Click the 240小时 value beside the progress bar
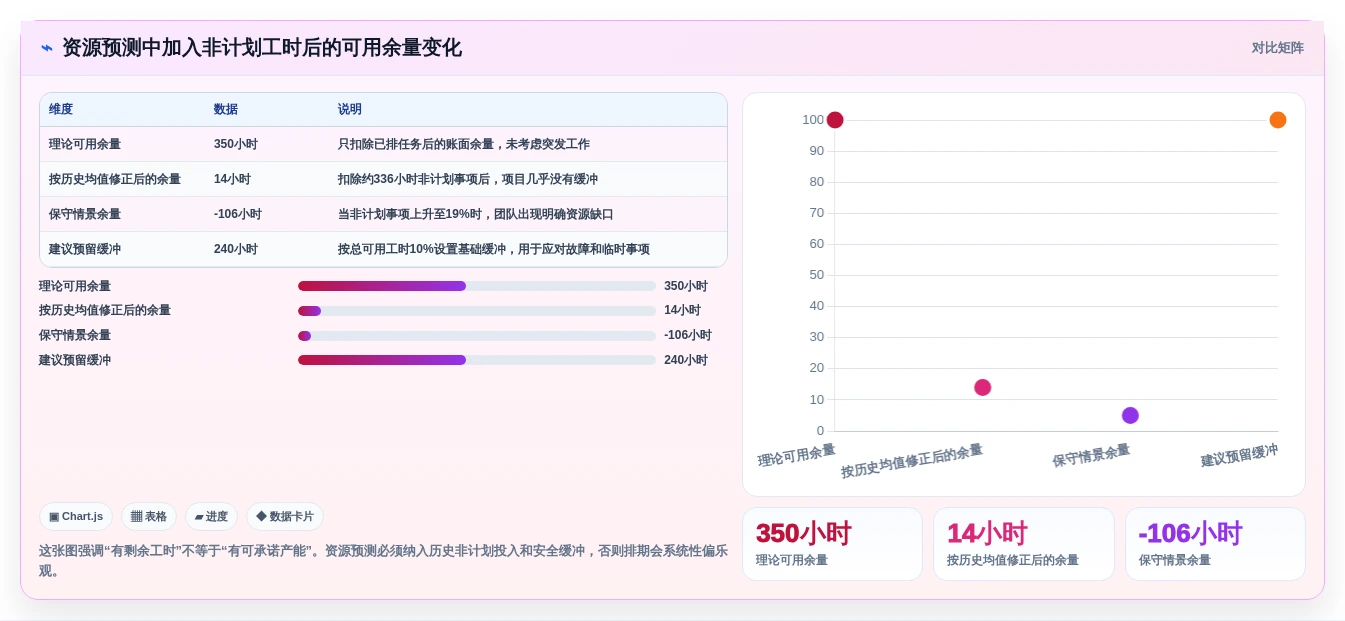The width and height of the screenshot is (1345, 621). pyautogui.click(x=686, y=360)
